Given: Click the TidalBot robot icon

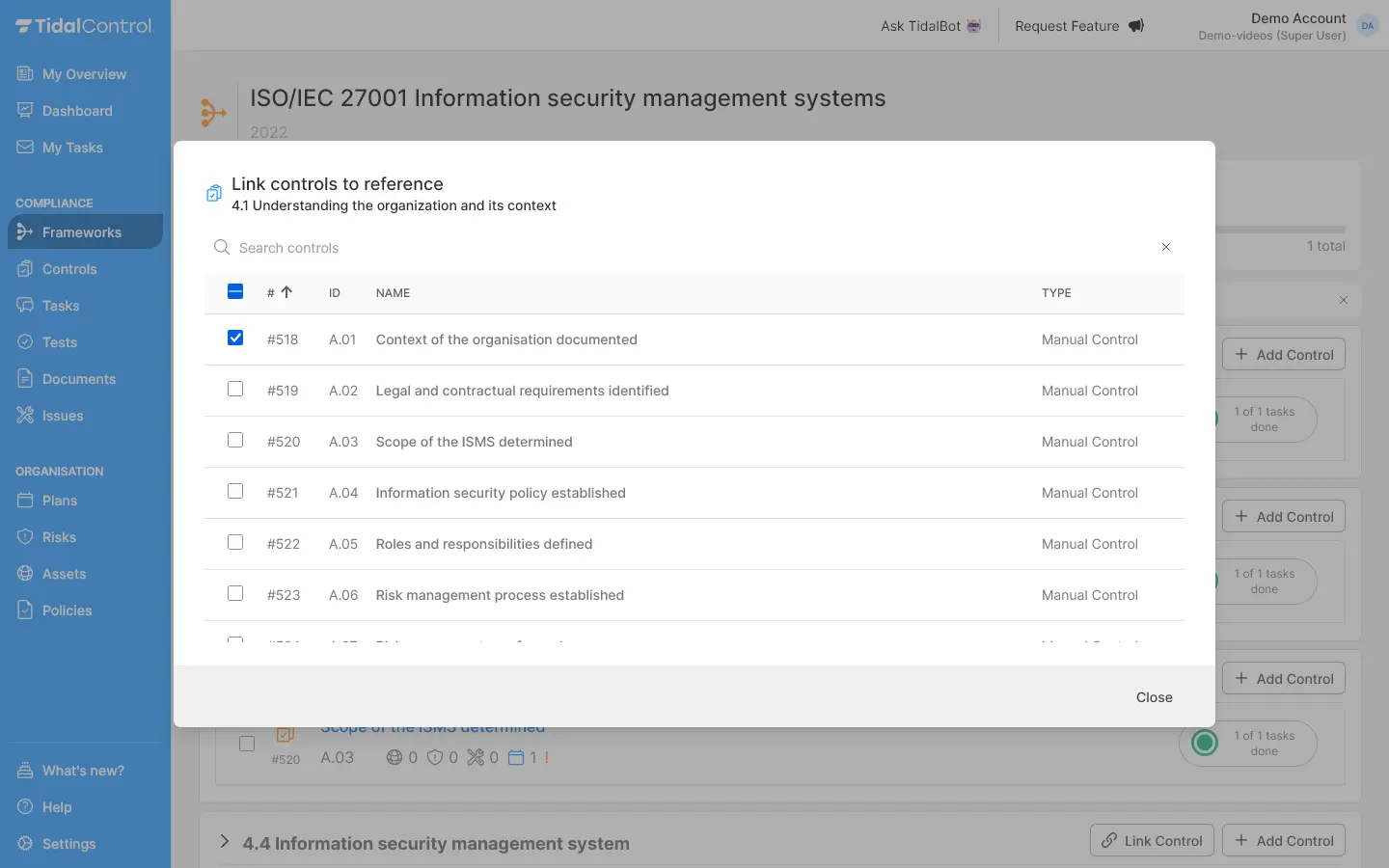Looking at the screenshot, I should click(974, 26).
